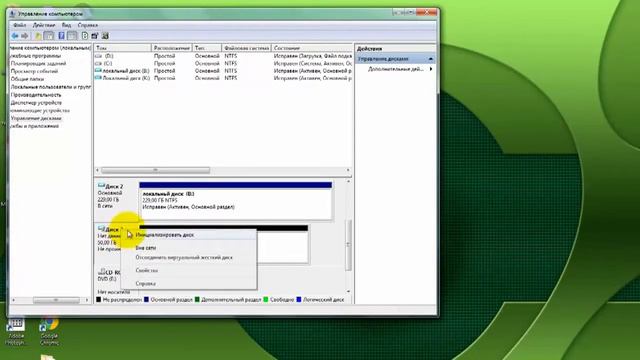Select the 220 ГБ NTFS partition of Диск 2
The height and width of the screenshot is (360, 640).
[236, 200]
